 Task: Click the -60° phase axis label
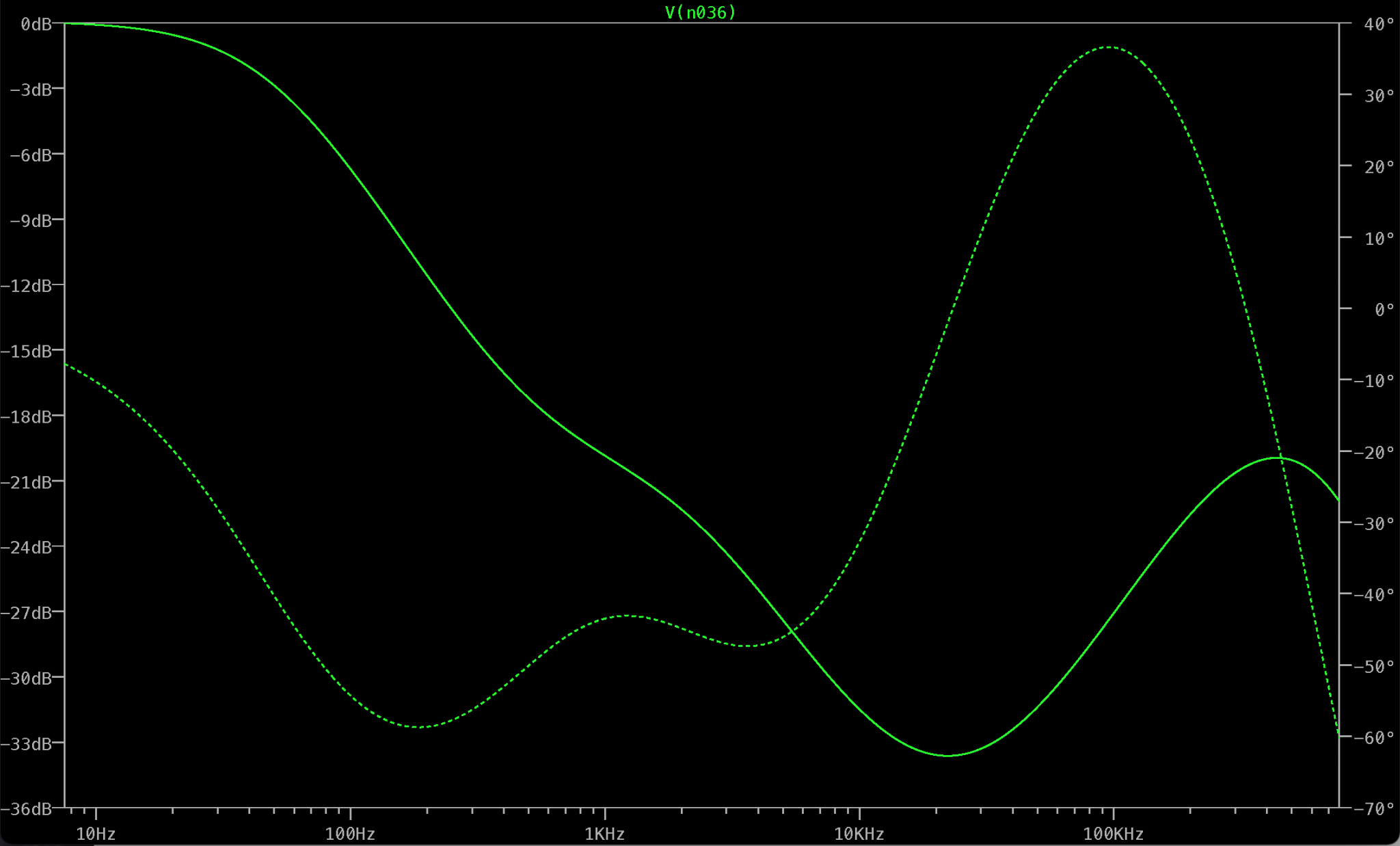tap(1374, 738)
